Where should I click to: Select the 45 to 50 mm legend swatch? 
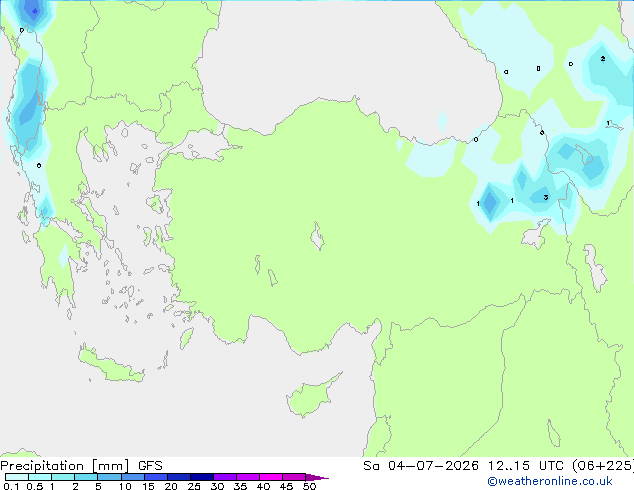coord(294,477)
